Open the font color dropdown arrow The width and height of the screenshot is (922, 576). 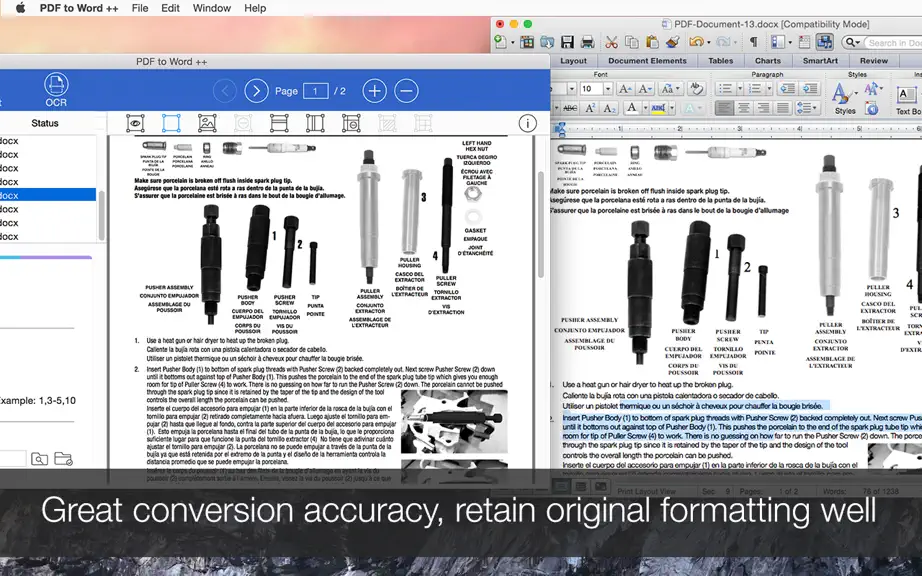645,109
